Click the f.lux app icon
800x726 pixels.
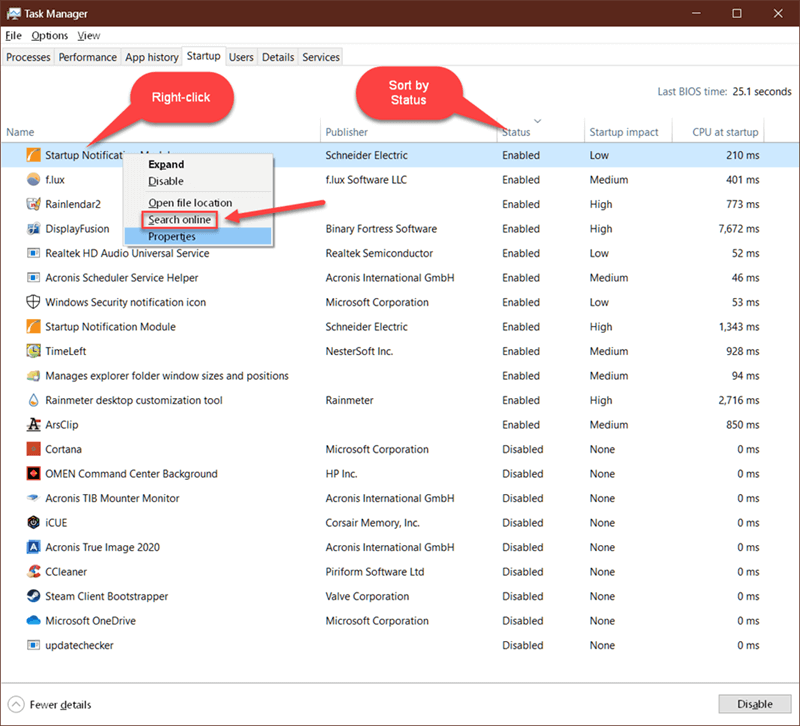coord(33,180)
